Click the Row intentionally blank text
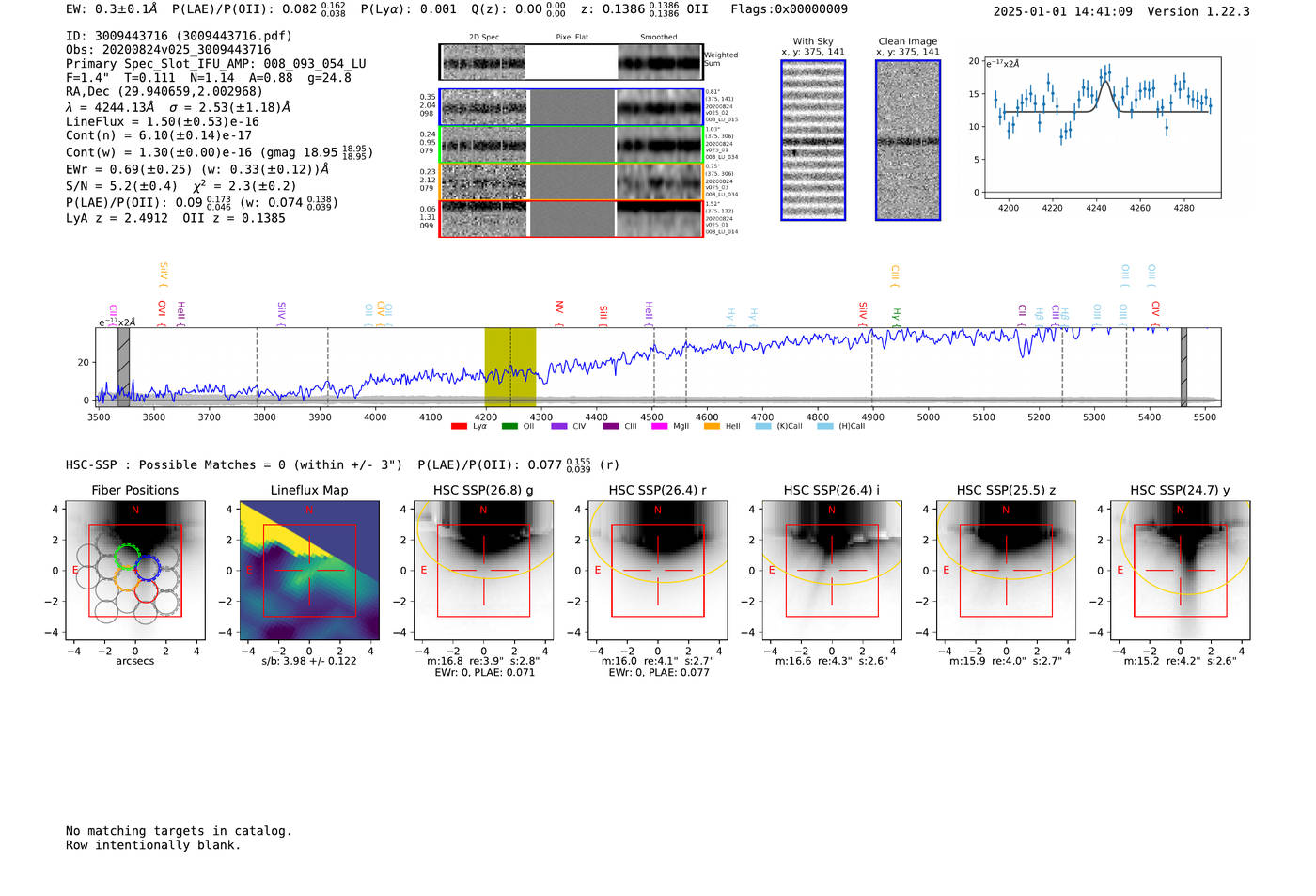The image size is (1316, 896). pos(153,845)
